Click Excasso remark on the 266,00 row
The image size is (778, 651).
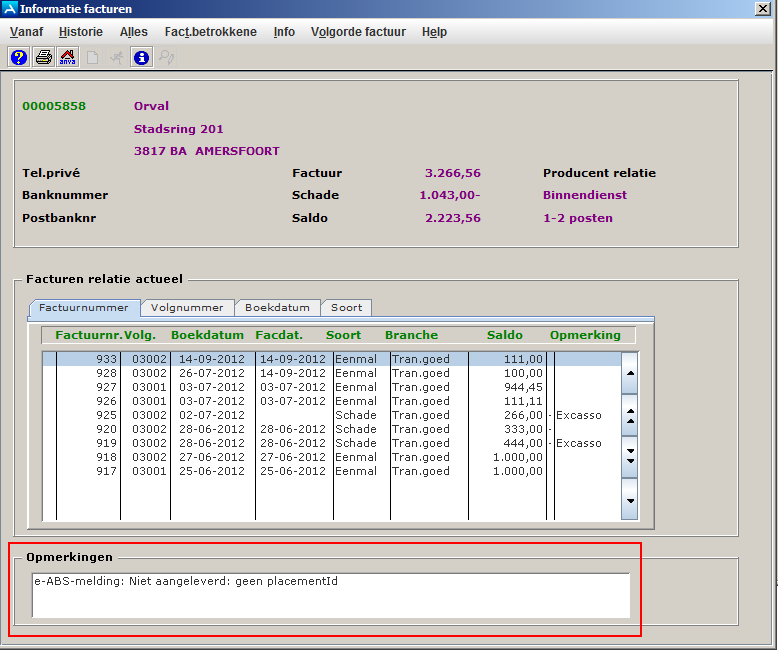[579, 415]
